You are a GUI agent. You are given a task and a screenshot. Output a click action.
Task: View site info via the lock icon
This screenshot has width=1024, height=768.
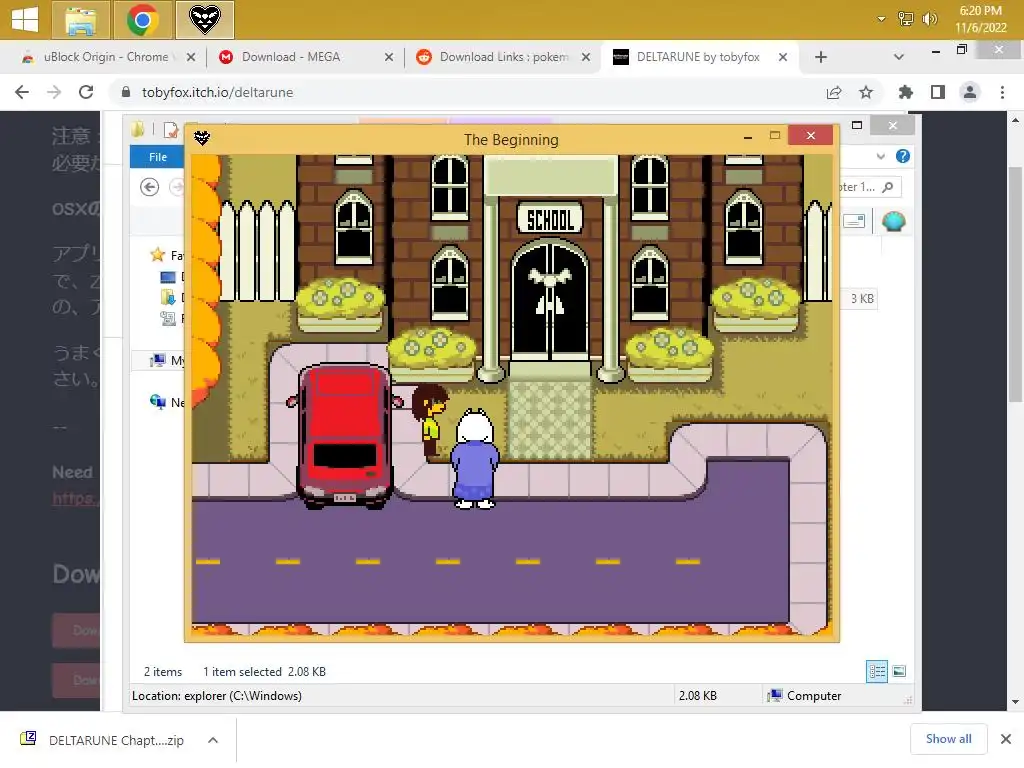click(x=126, y=92)
